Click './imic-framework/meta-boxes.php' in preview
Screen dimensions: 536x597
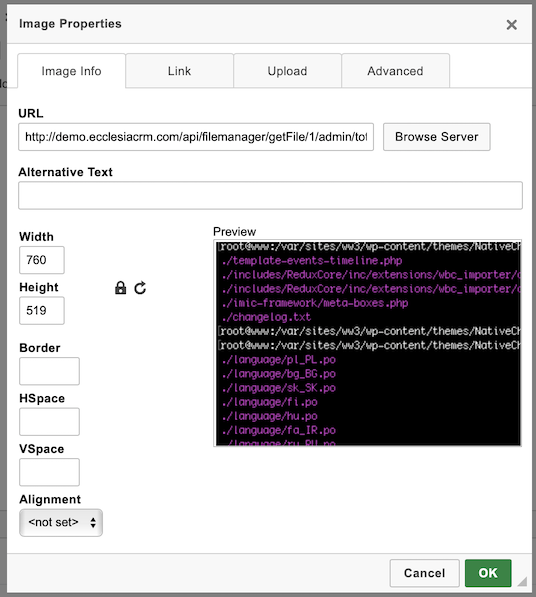[315, 303]
